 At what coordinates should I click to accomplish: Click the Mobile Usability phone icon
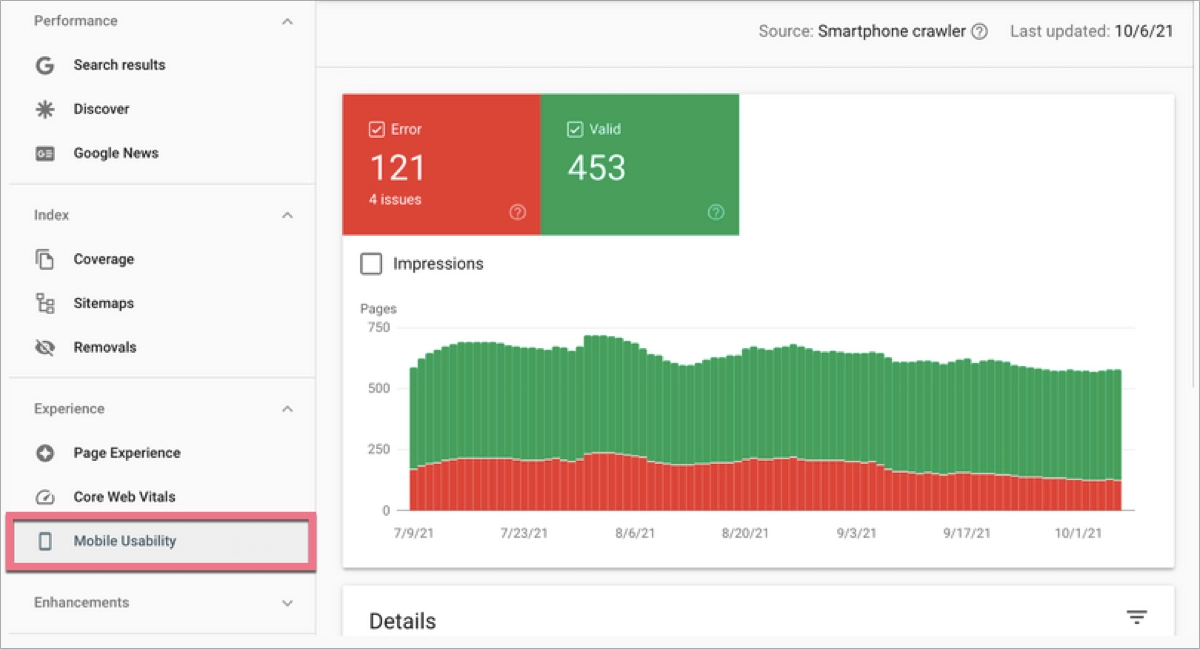pos(44,540)
